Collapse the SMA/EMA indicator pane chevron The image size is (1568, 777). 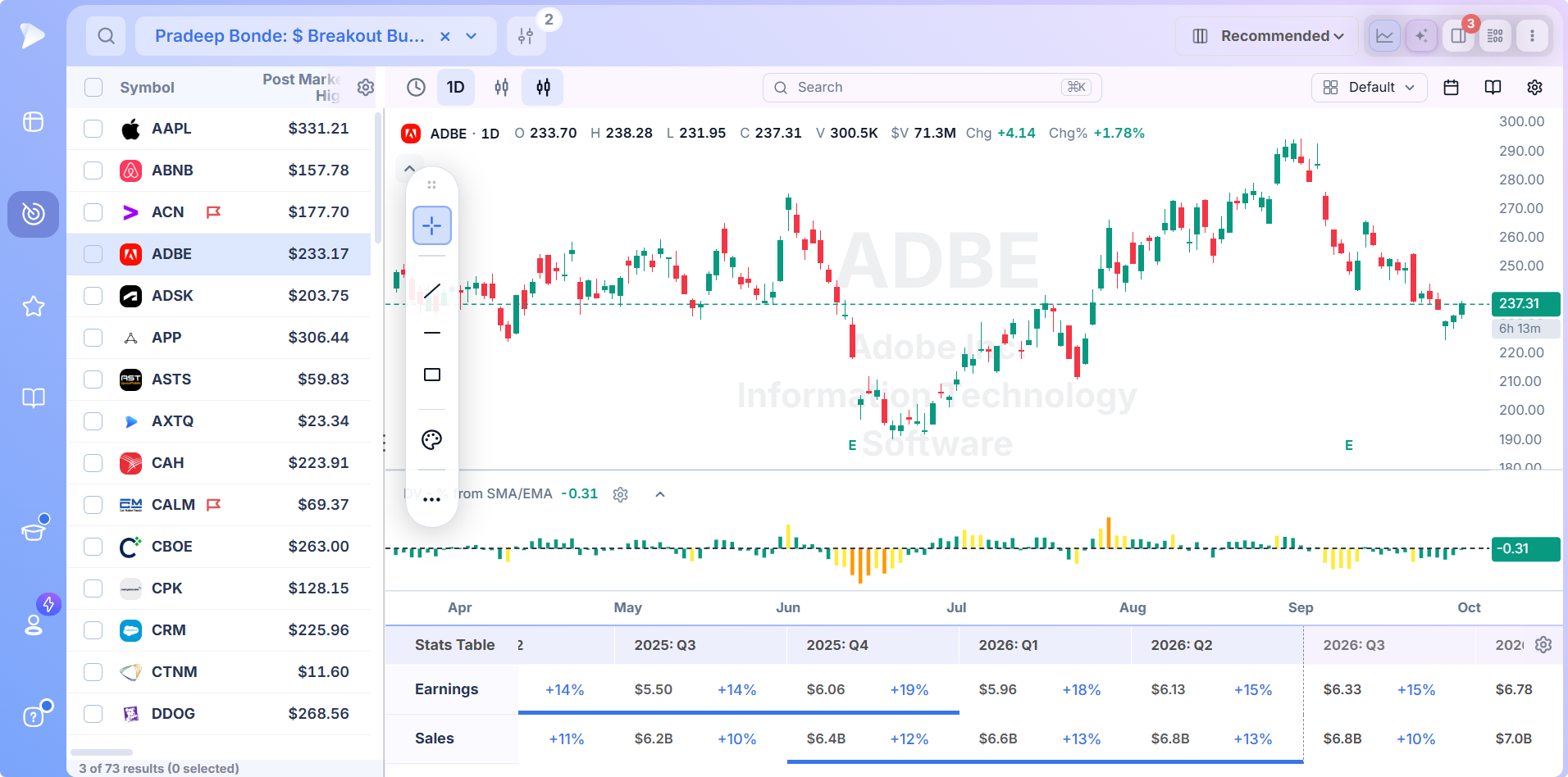coord(660,494)
